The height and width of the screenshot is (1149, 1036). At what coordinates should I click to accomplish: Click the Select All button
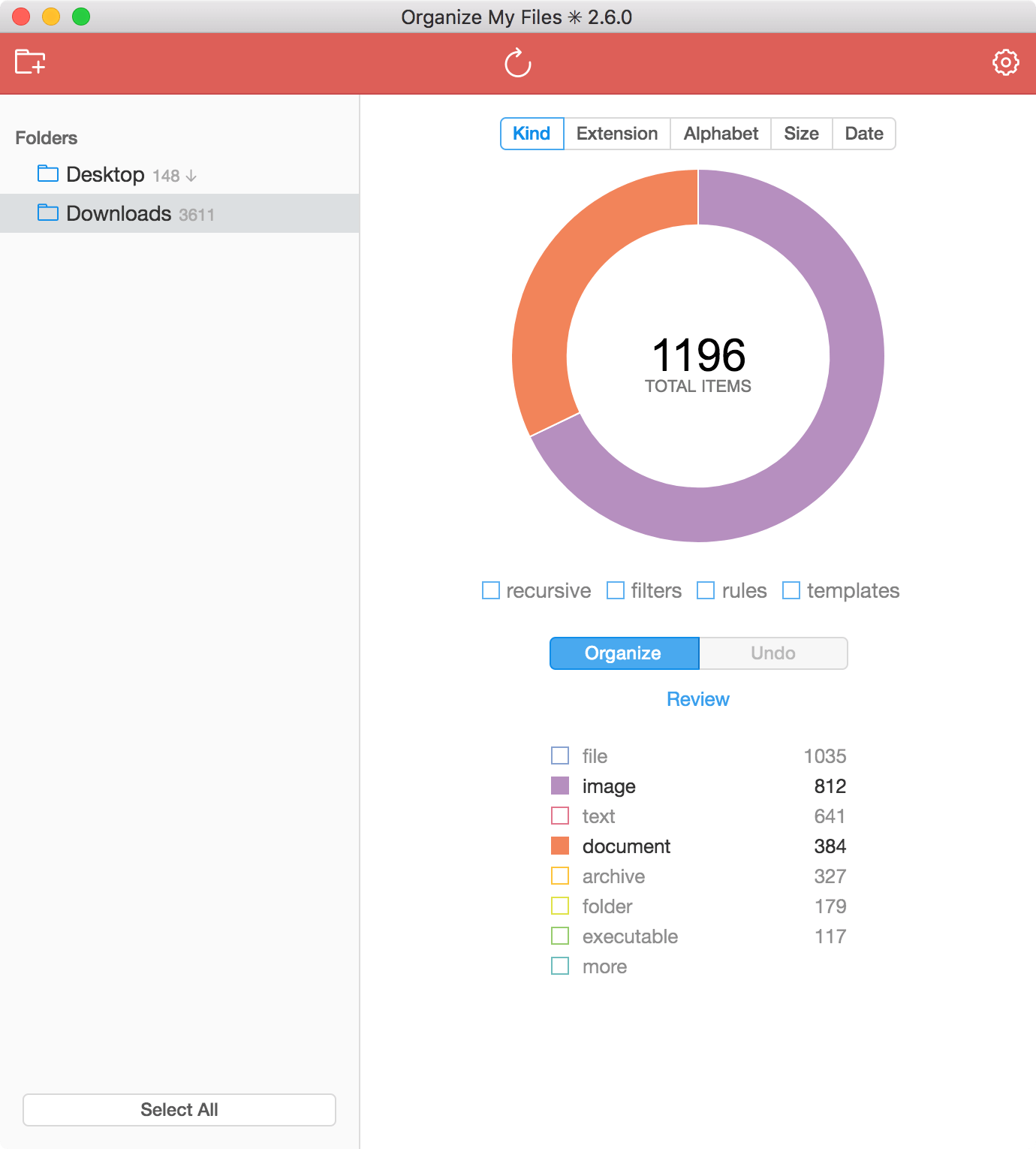tap(179, 1110)
